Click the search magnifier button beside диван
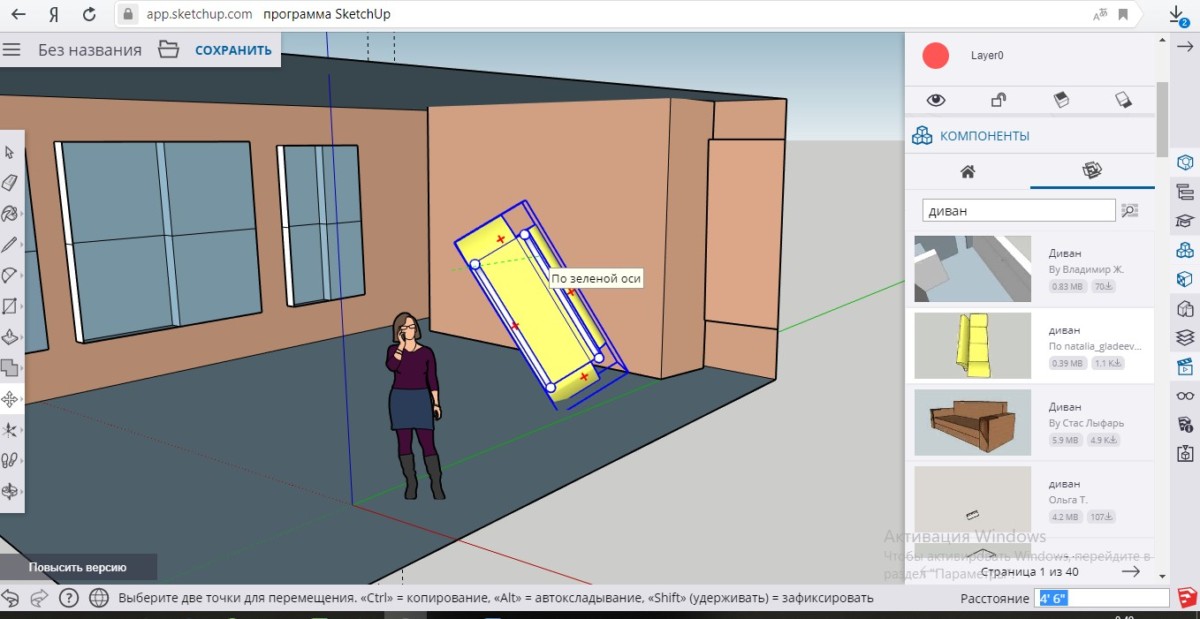 point(1130,210)
